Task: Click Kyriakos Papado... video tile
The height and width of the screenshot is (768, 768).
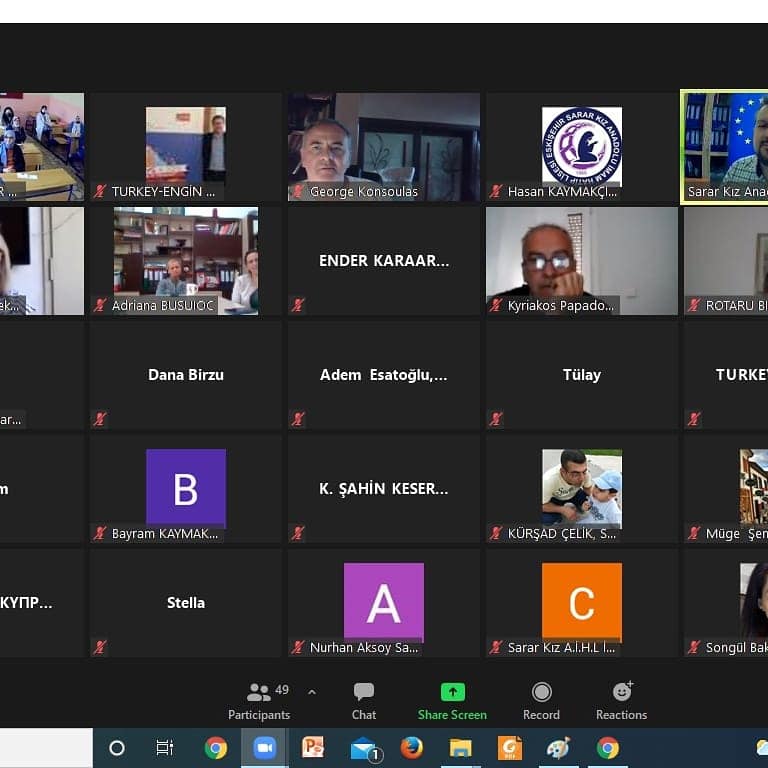Action: (x=581, y=260)
